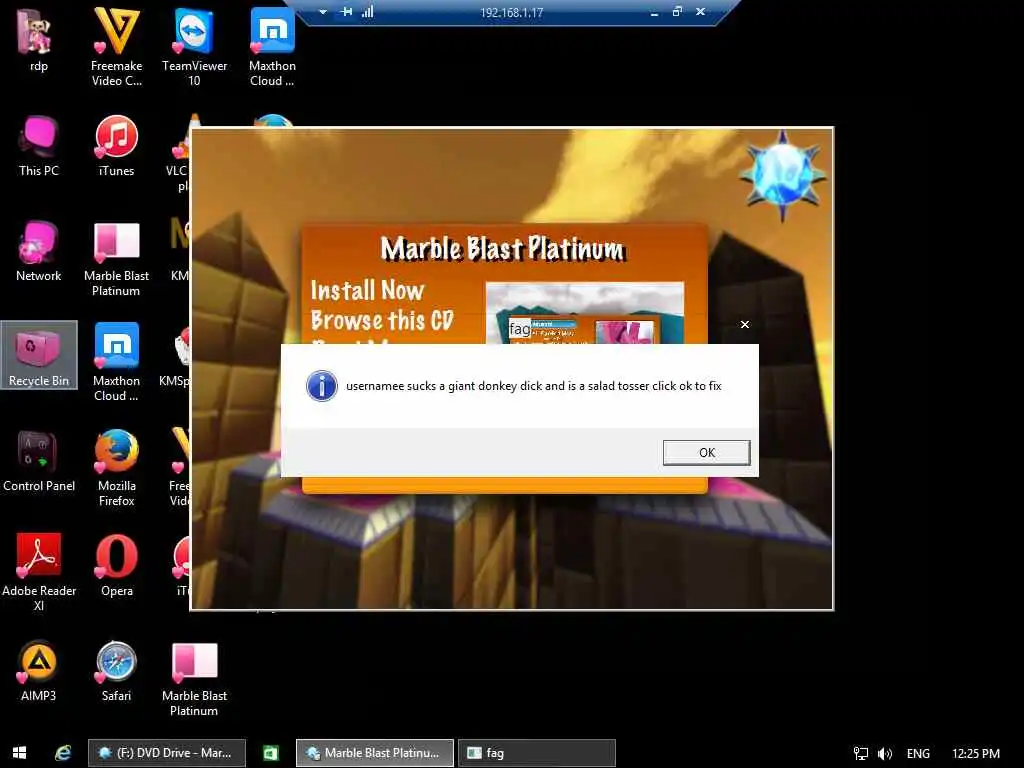
Task: Open TeamViewer 10 desktop shortcut
Action: point(194,47)
